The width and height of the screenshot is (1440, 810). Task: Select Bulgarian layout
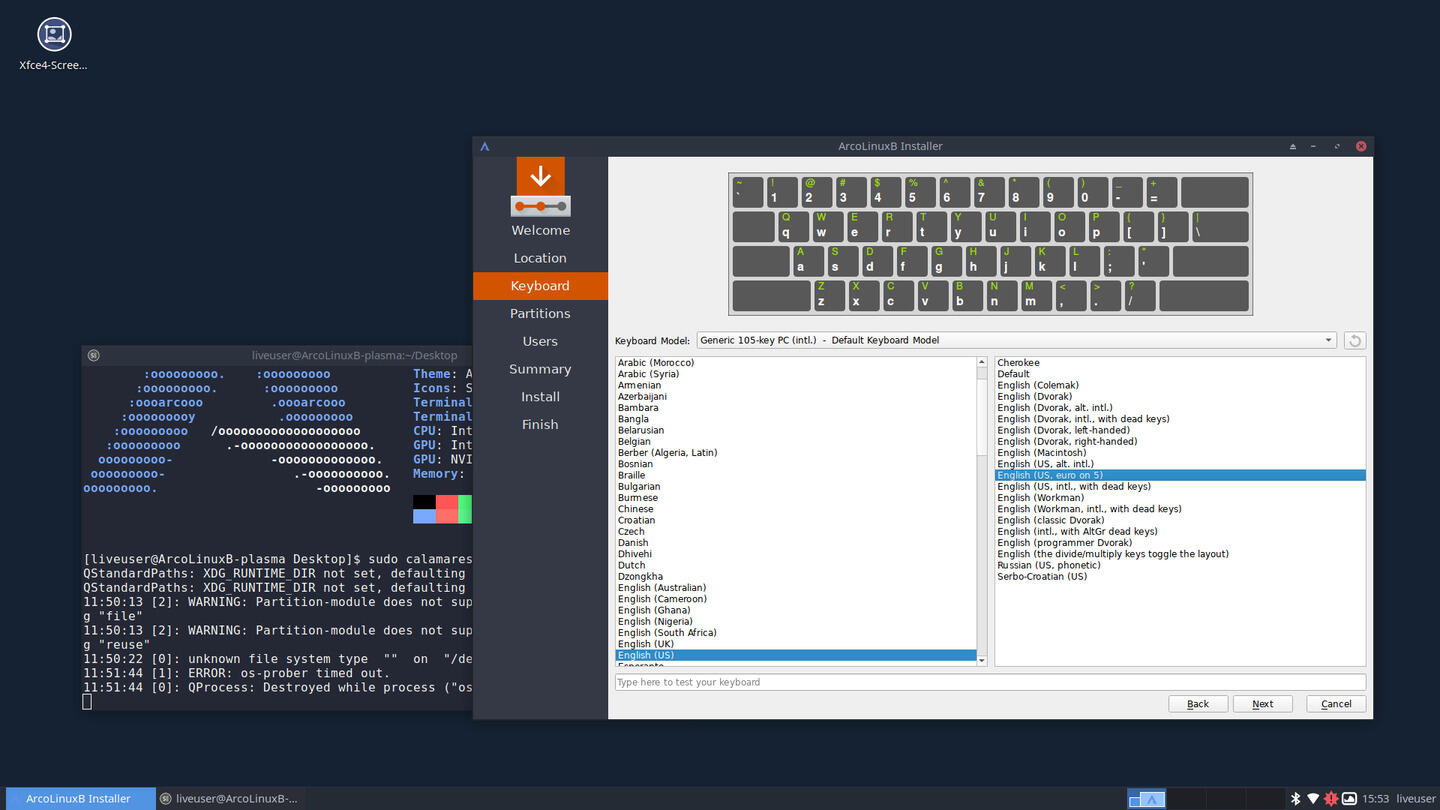[x=796, y=486]
